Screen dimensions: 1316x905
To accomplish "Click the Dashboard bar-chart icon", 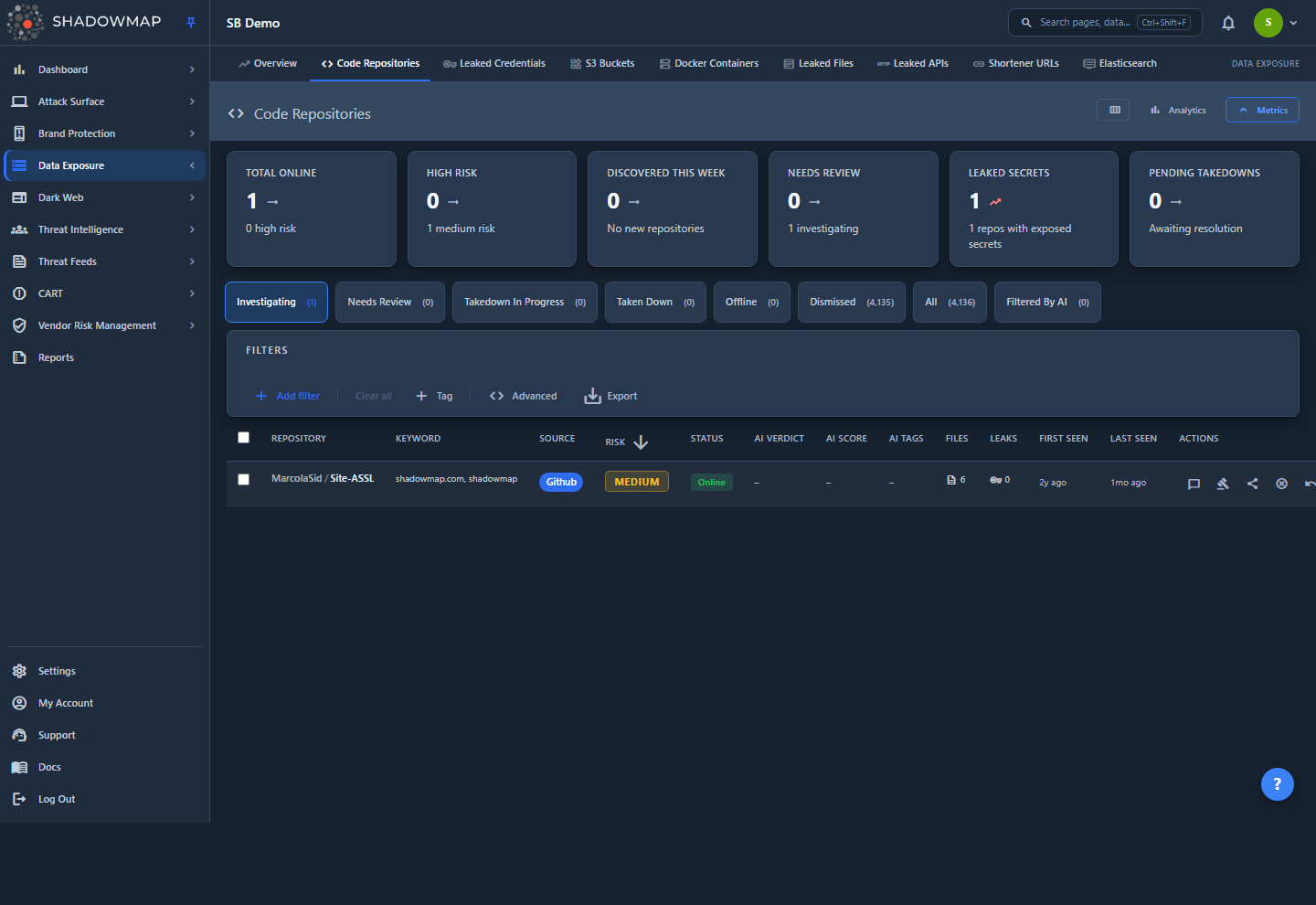I will pos(19,69).
